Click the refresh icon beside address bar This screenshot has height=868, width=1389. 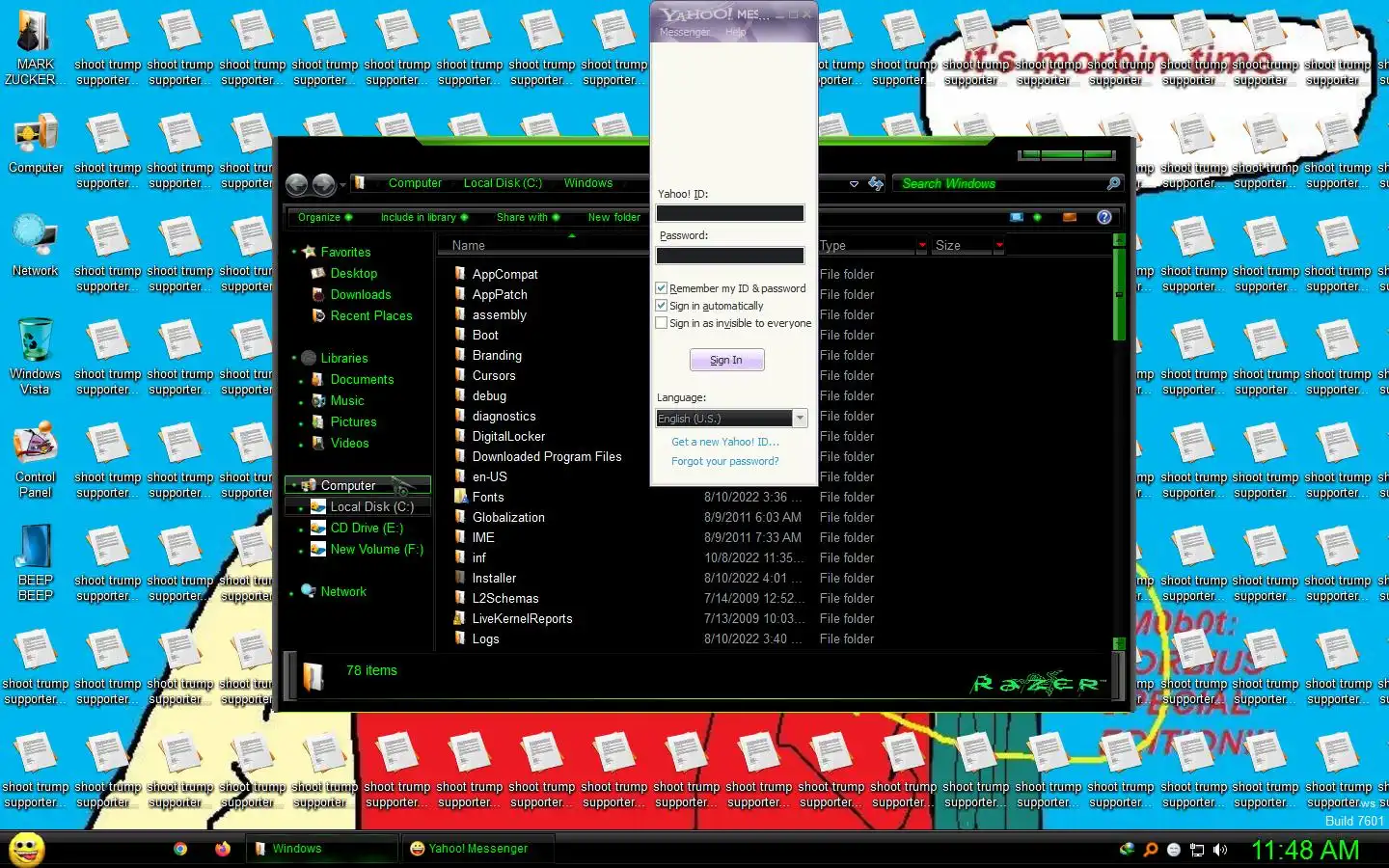coord(876,183)
